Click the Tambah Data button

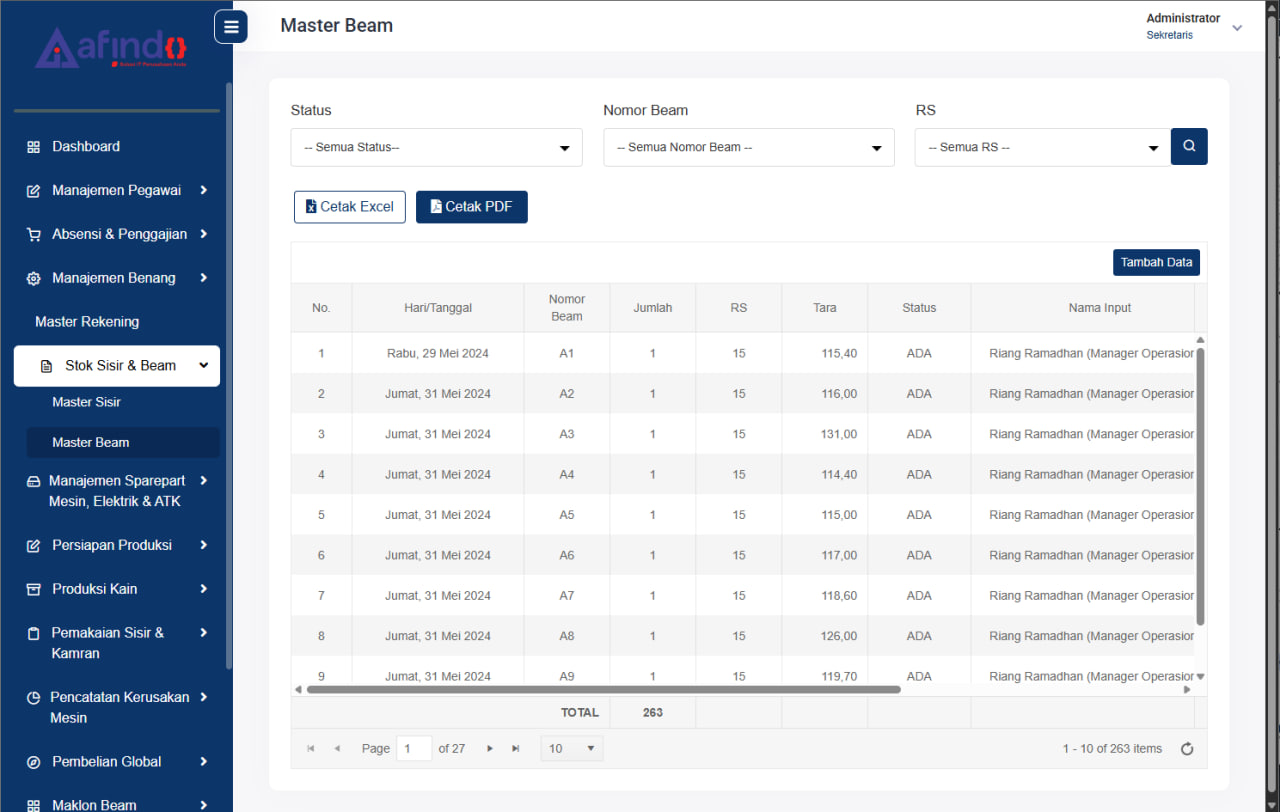pos(1156,262)
